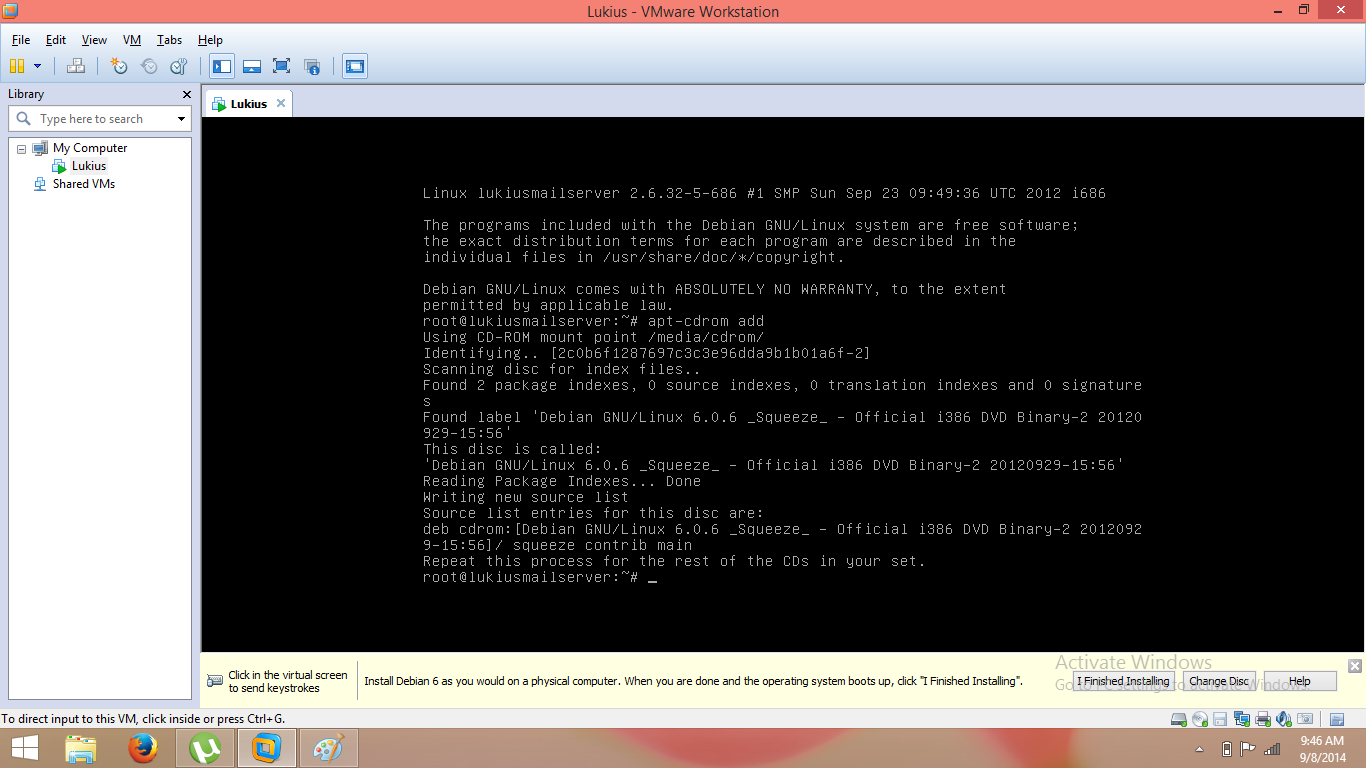Open File Explorer from the taskbar
Viewport: 1366px width, 768px height.
[x=81, y=748]
